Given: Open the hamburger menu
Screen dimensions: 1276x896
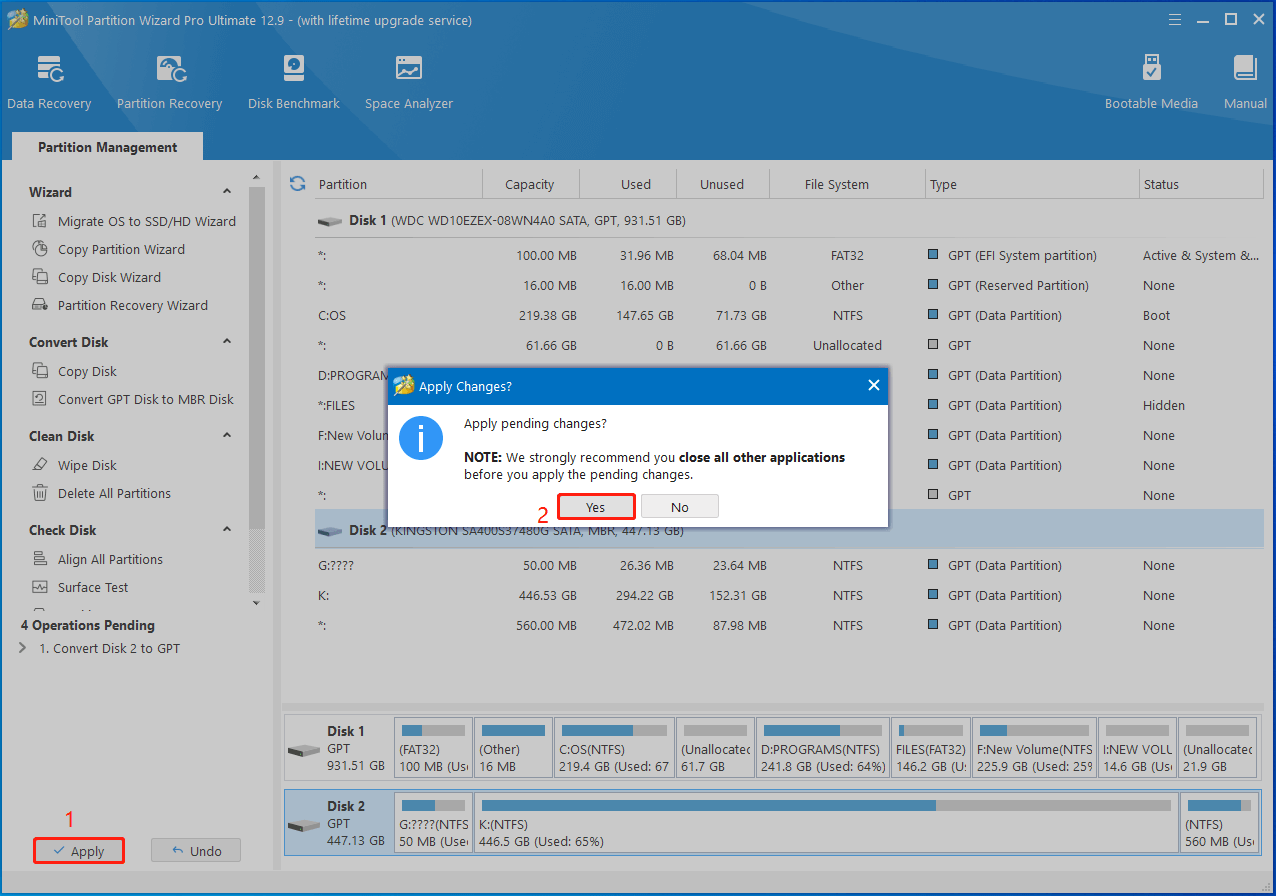Looking at the screenshot, I should (1174, 19).
